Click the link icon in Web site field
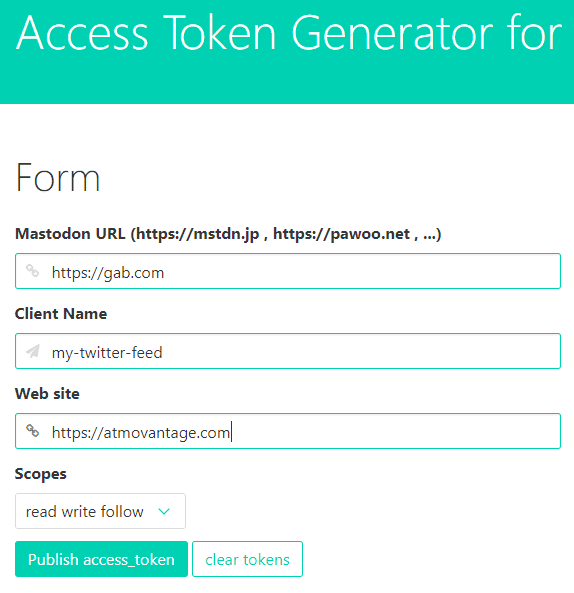574x593 pixels. (x=33, y=431)
